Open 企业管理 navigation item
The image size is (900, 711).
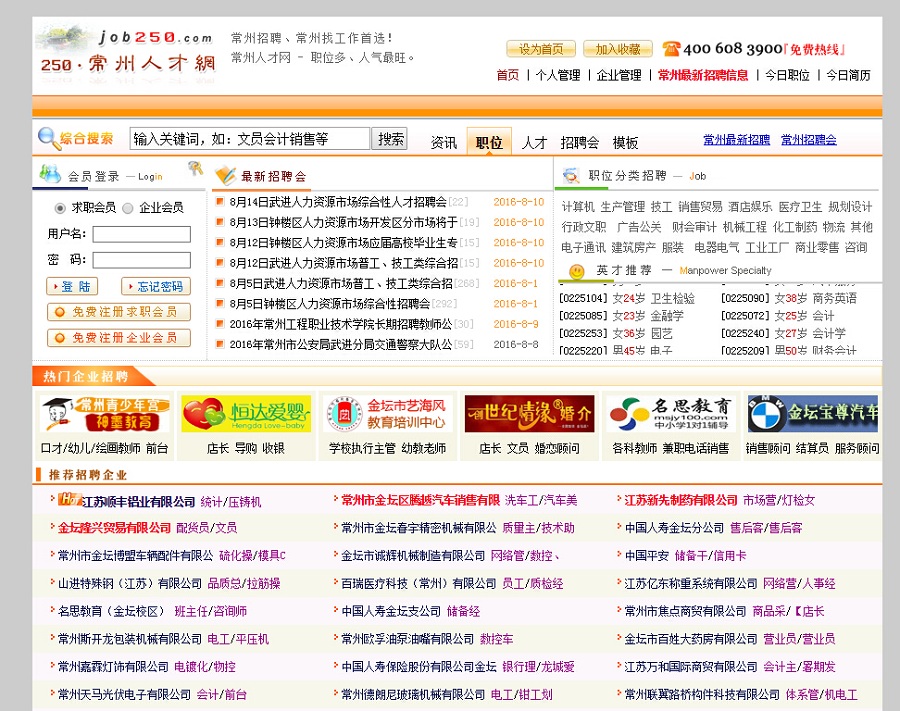pos(619,75)
